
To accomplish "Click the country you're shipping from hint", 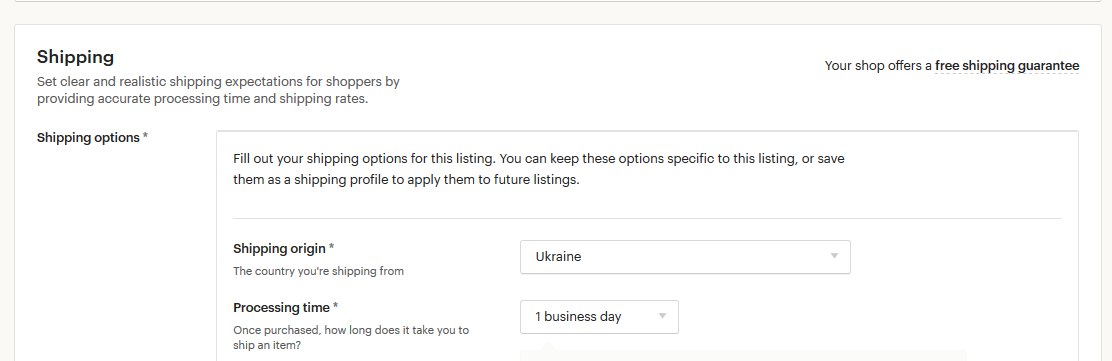I will tap(318, 271).
